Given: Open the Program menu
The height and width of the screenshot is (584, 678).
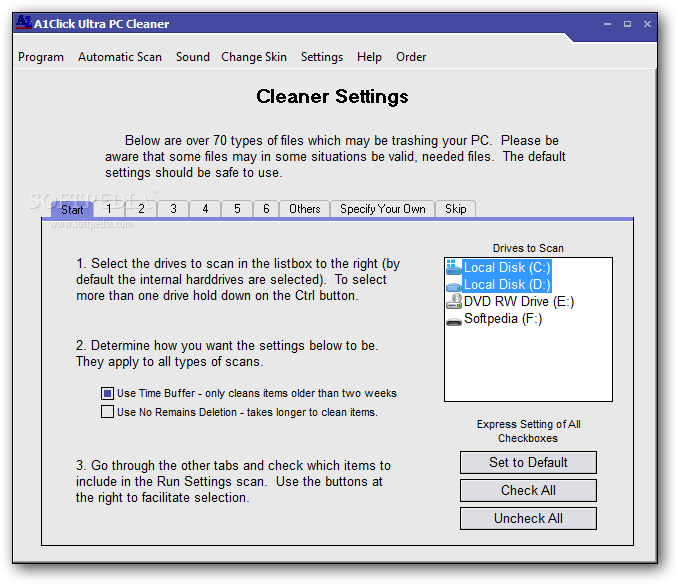Looking at the screenshot, I should coord(41,57).
